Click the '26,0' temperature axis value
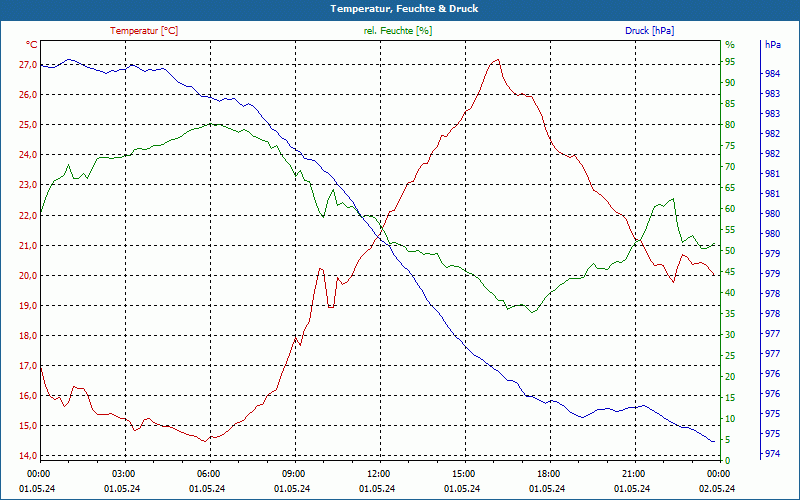 tap(29, 95)
